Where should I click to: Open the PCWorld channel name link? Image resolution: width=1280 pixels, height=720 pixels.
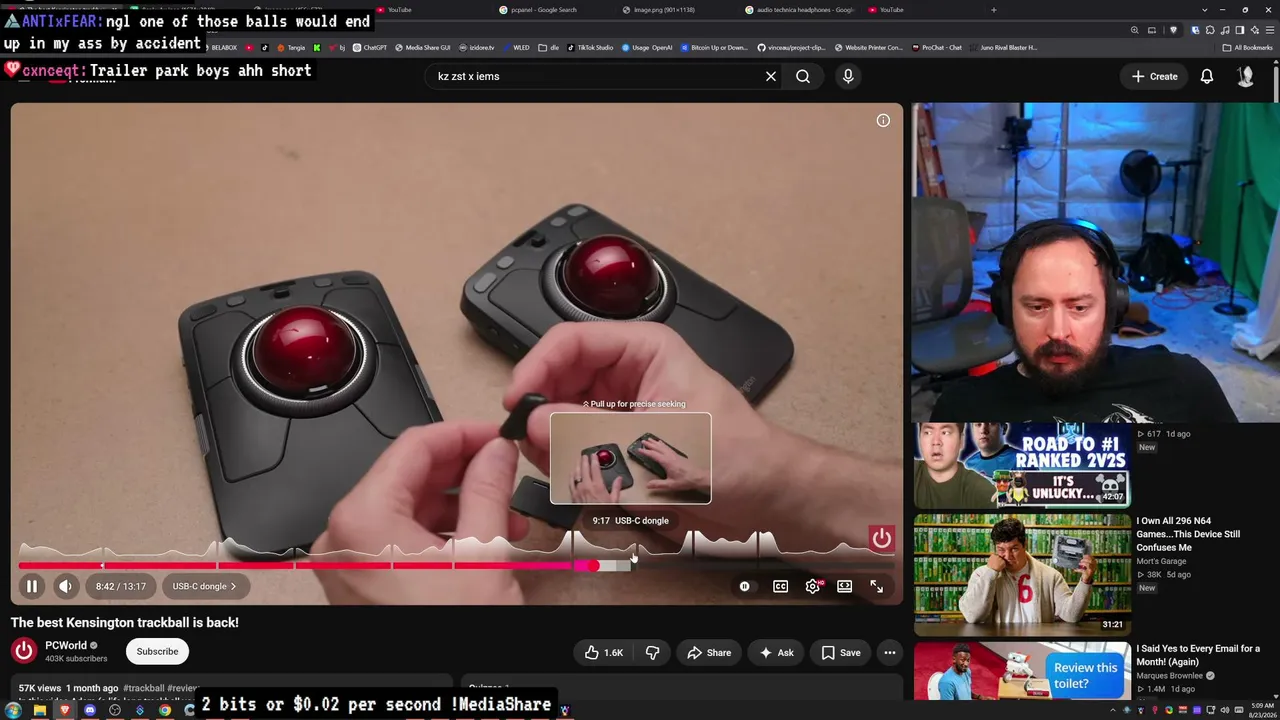point(66,646)
